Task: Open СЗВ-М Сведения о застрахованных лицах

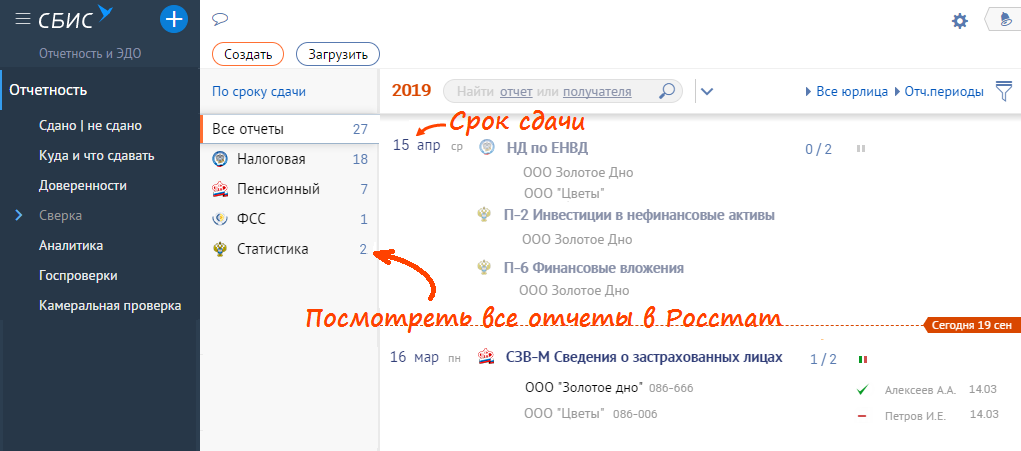Action: click(644, 357)
